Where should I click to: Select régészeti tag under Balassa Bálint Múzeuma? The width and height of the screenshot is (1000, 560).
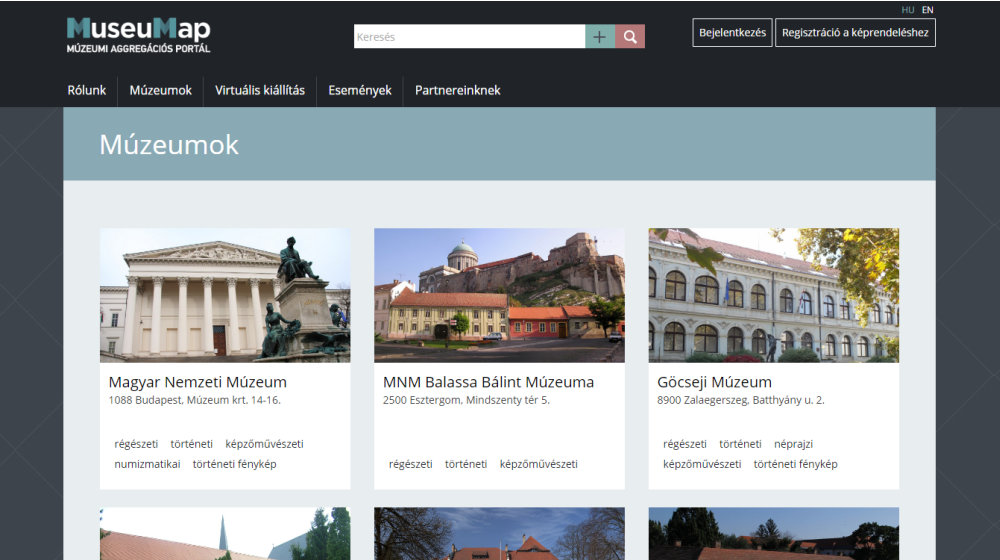(x=411, y=464)
